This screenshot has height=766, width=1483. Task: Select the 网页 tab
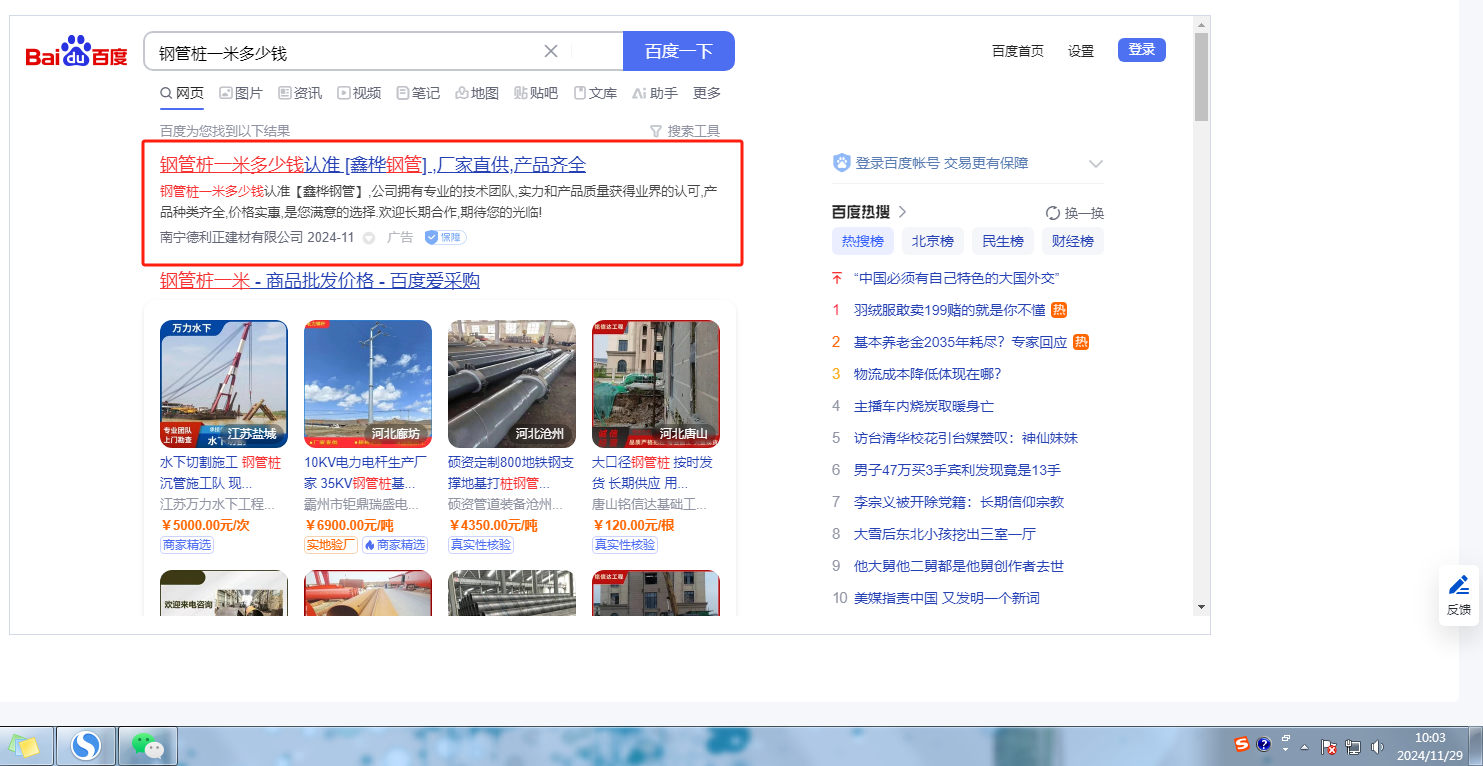(182, 93)
